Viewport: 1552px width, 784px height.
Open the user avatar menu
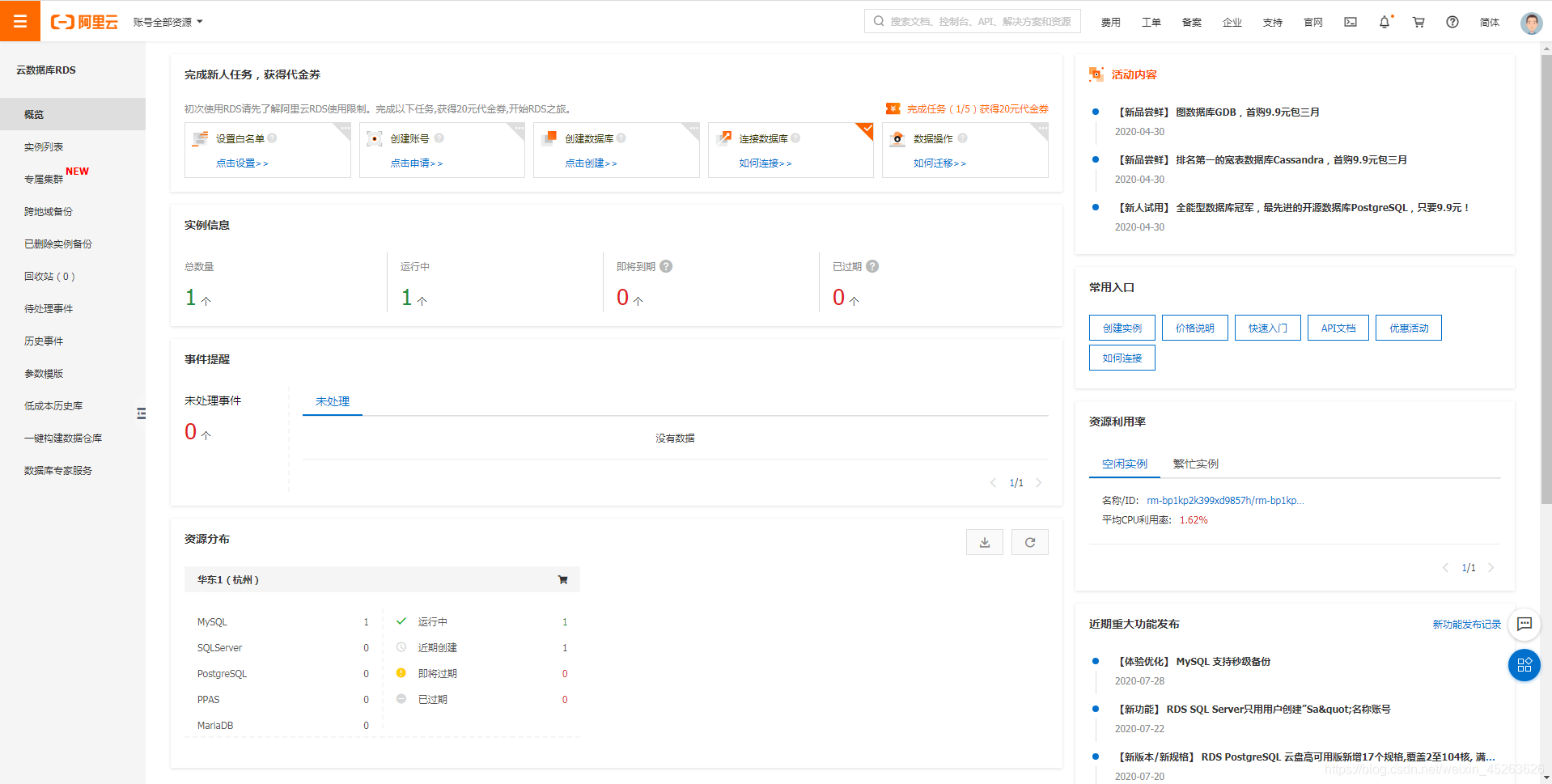coord(1531,23)
